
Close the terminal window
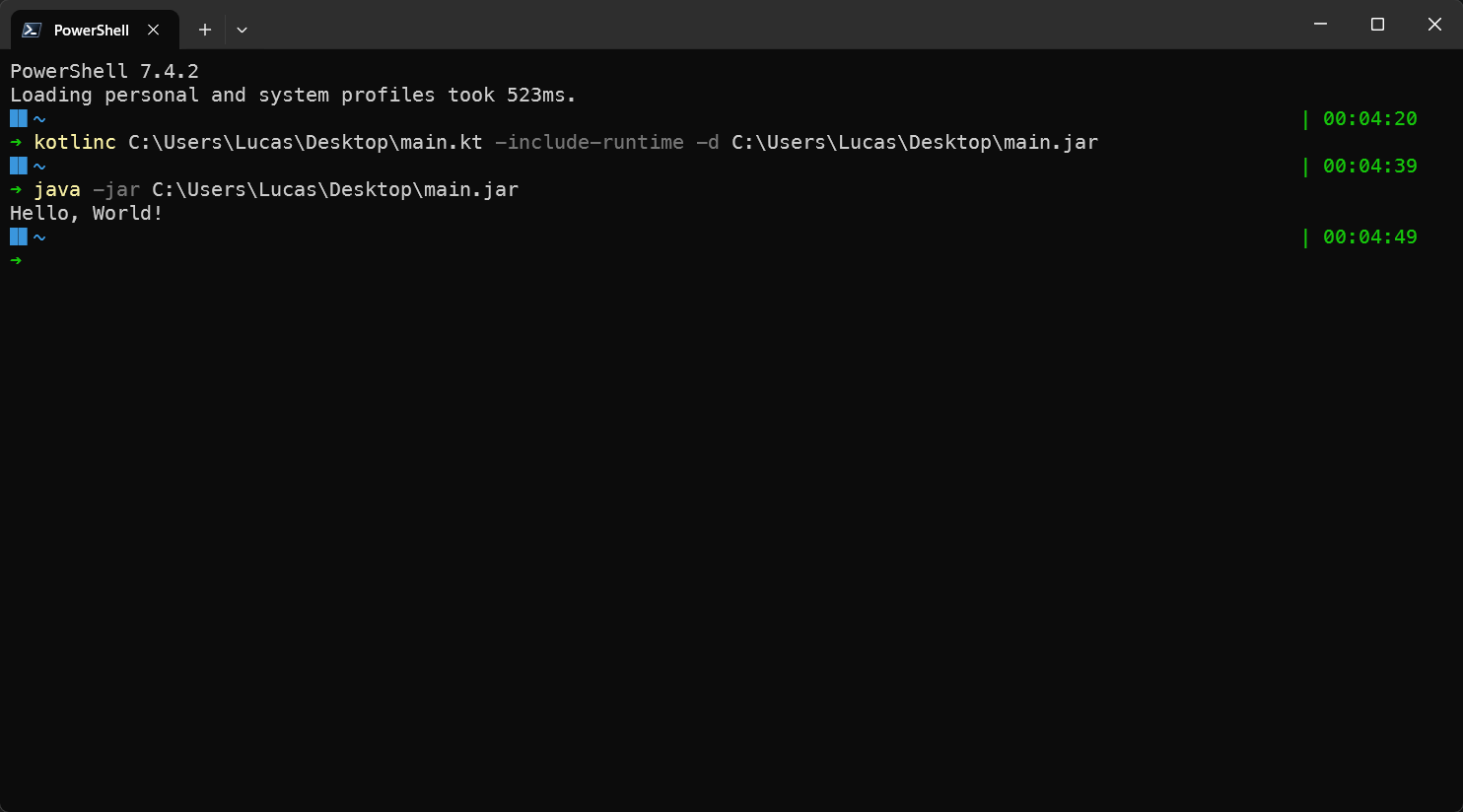[x=1434, y=25]
